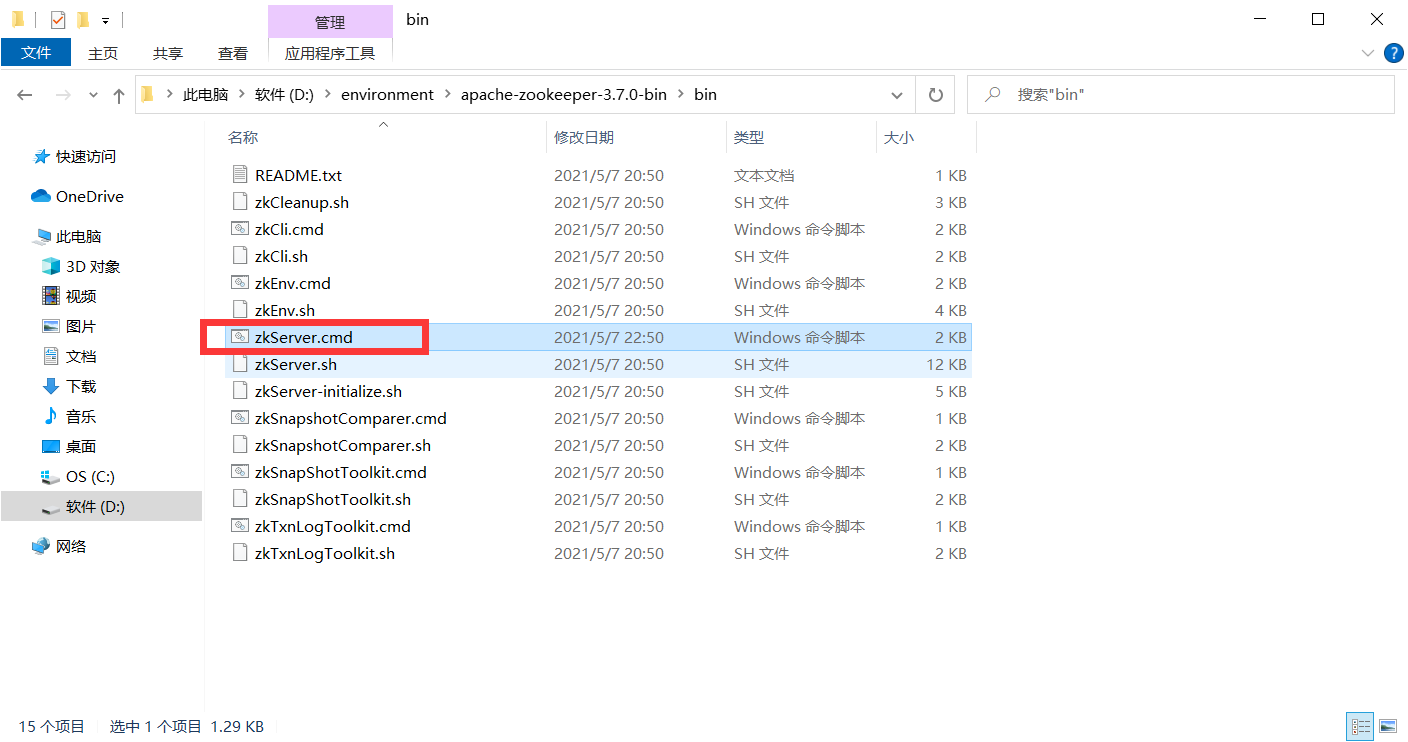Viewport: 1408px width, 742px height.
Task: Sort files by 修改日期 column
Action: click(584, 138)
